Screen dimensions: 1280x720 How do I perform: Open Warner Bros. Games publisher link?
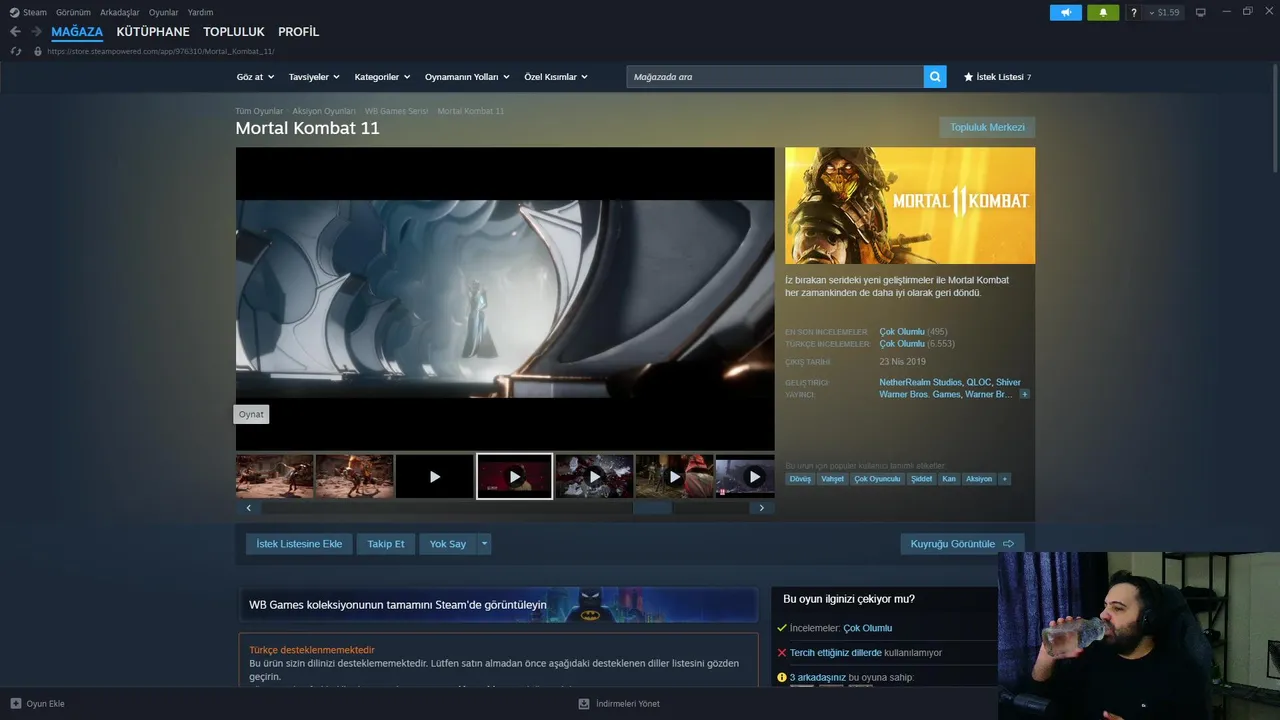pos(920,395)
